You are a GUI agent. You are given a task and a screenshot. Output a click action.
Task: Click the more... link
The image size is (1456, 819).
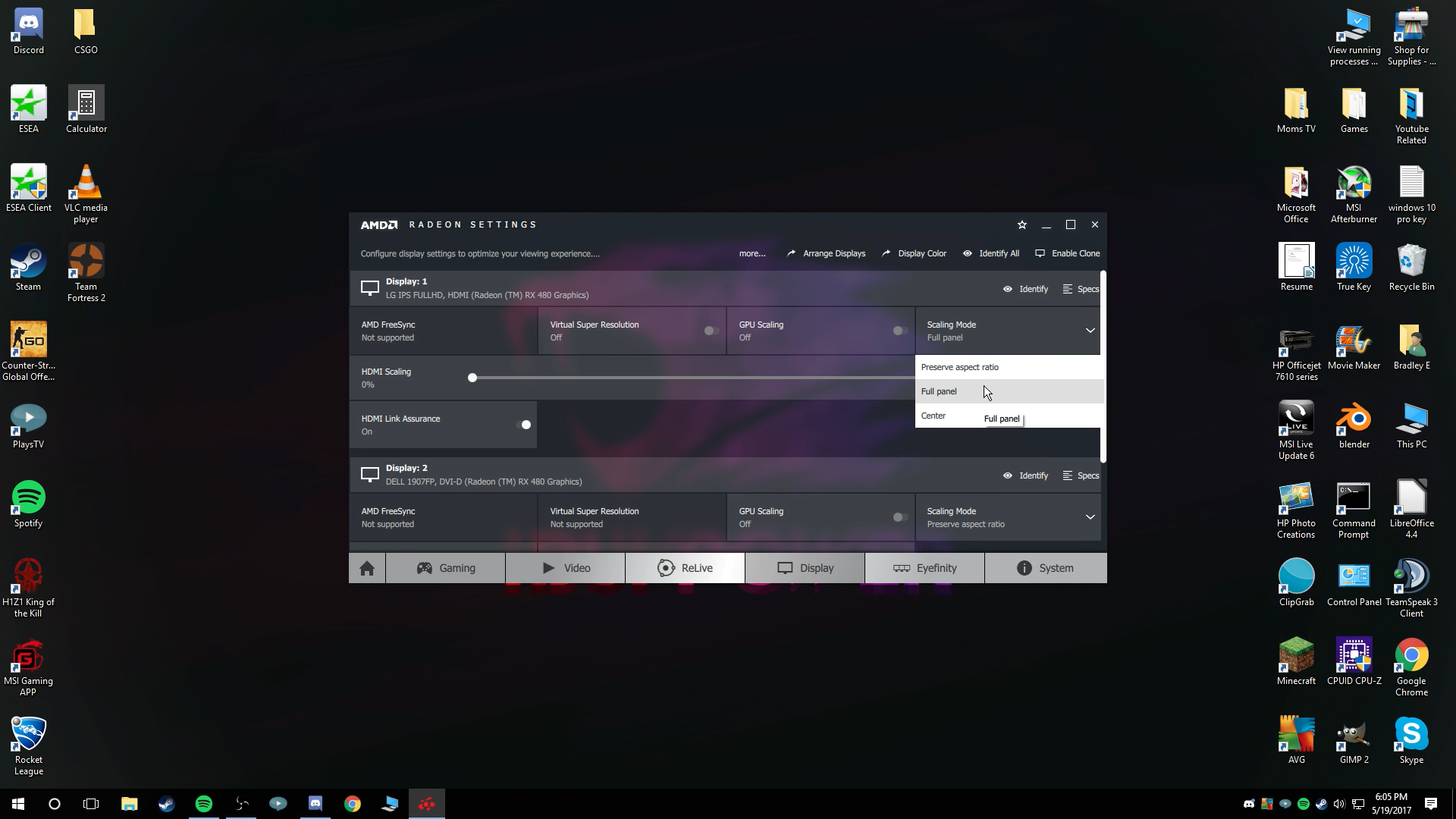(752, 253)
